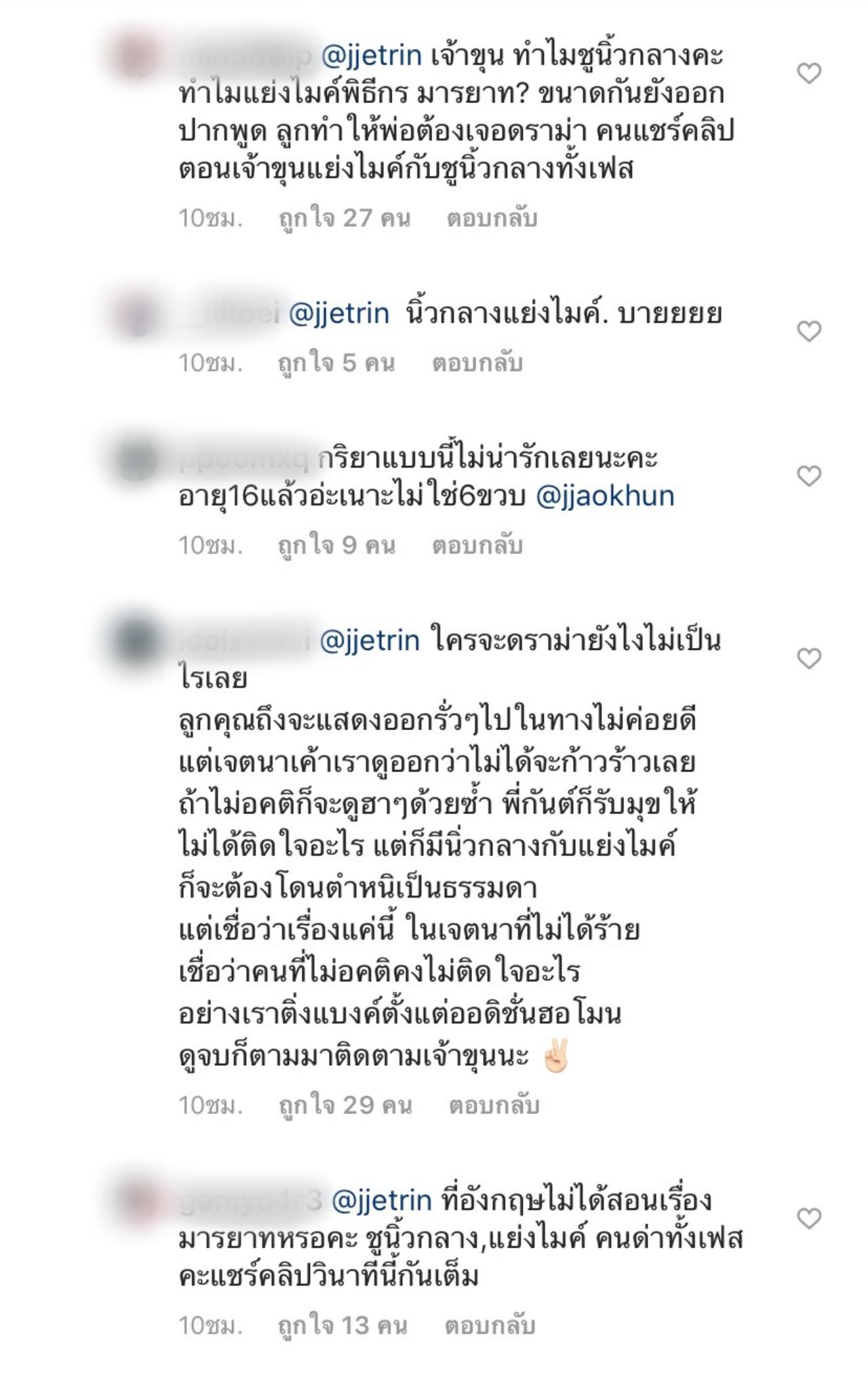Reply to the comment with 9 likes
868x1378 pixels.
click(x=477, y=545)
